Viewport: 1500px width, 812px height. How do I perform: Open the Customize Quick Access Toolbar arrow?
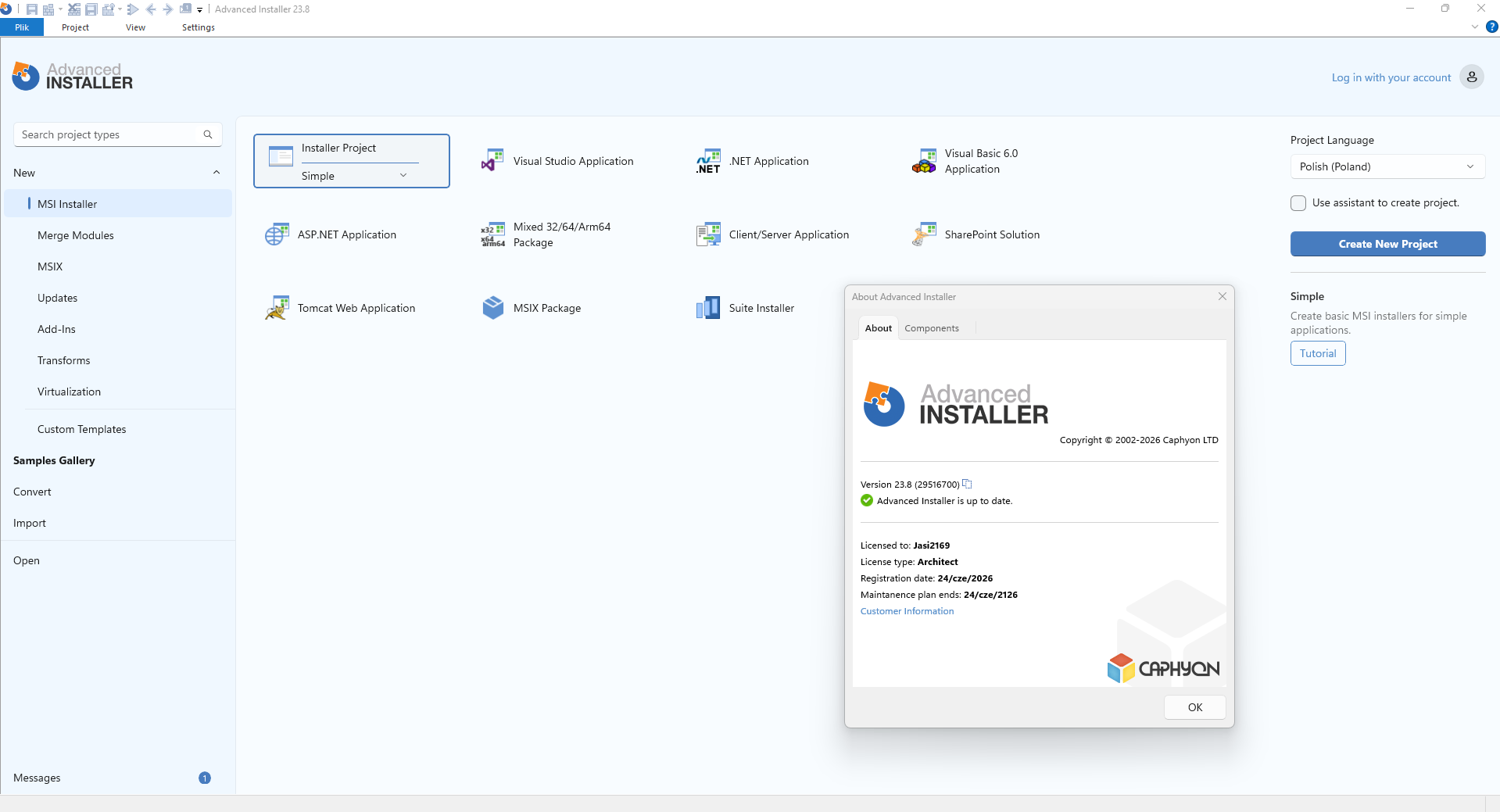click(x=200, y=10)
